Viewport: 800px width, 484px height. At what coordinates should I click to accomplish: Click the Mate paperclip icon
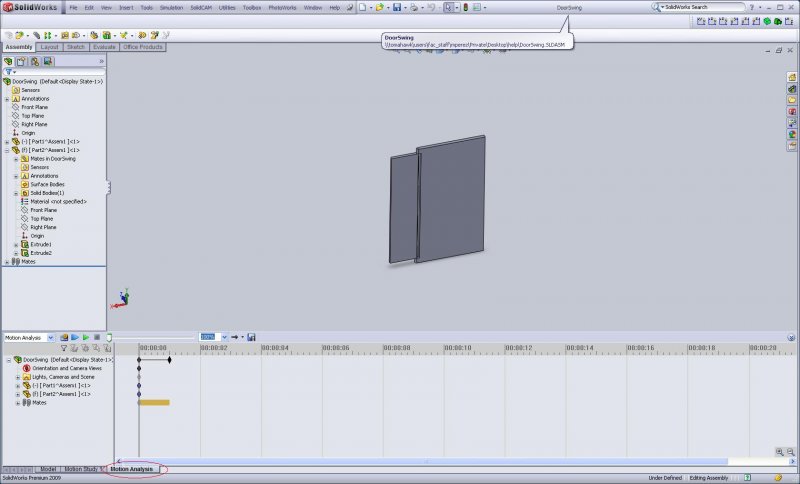coord(36,35)
